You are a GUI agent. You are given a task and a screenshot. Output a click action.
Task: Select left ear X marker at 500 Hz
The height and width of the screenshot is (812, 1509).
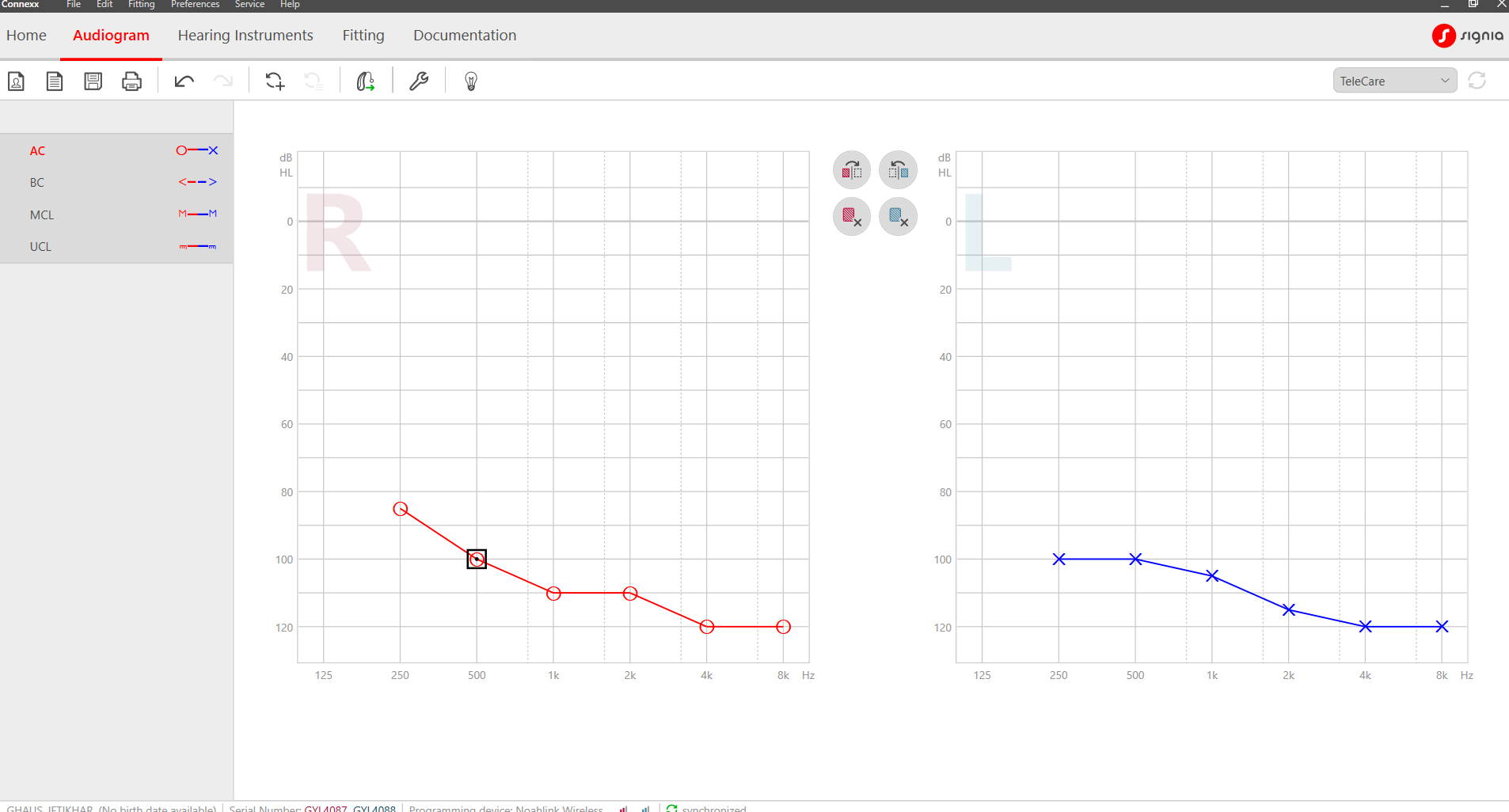click(x=1135, y=560)
